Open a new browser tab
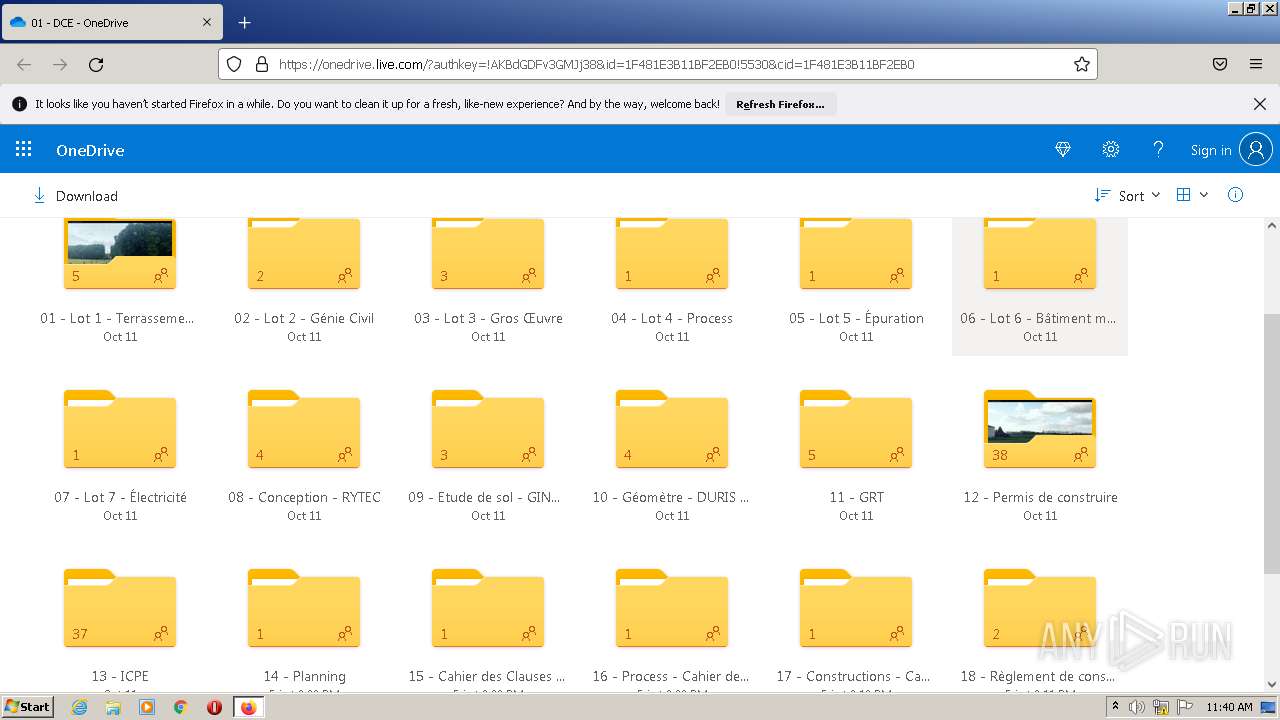The width and height of the screenshot is (1280, 720). click(245, 22)
